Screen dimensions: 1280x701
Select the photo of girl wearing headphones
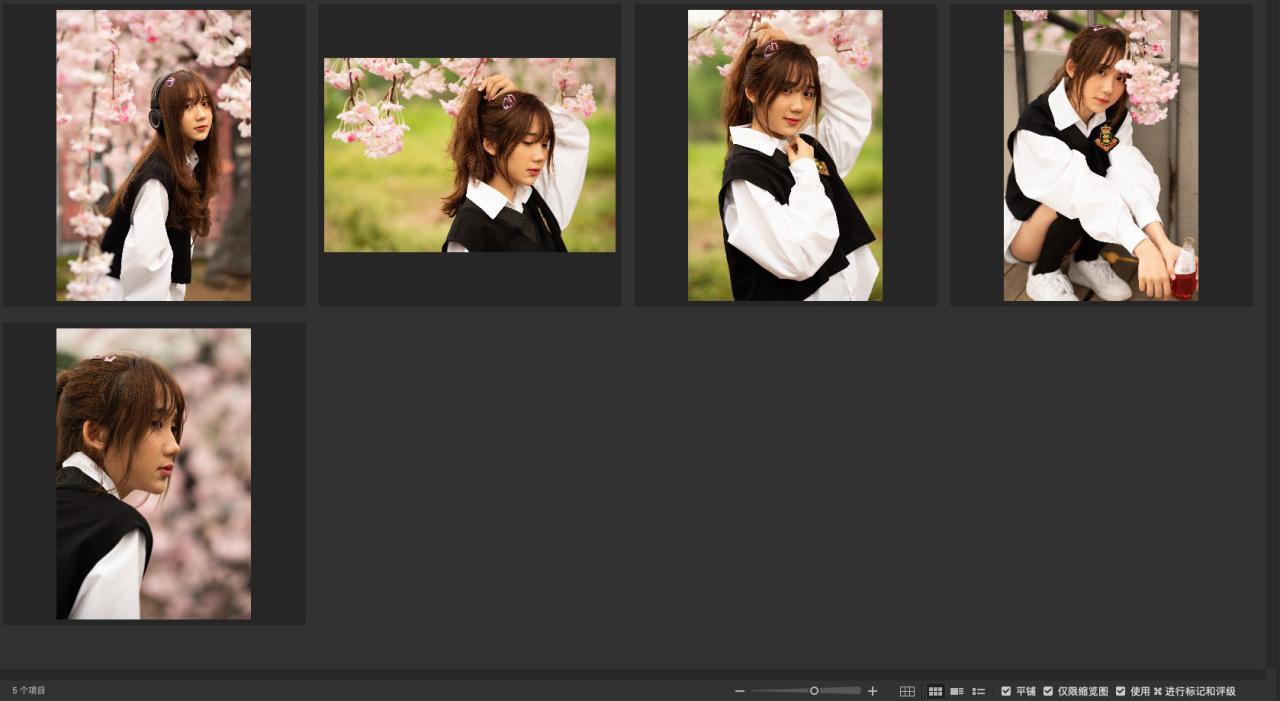(153, 155)
